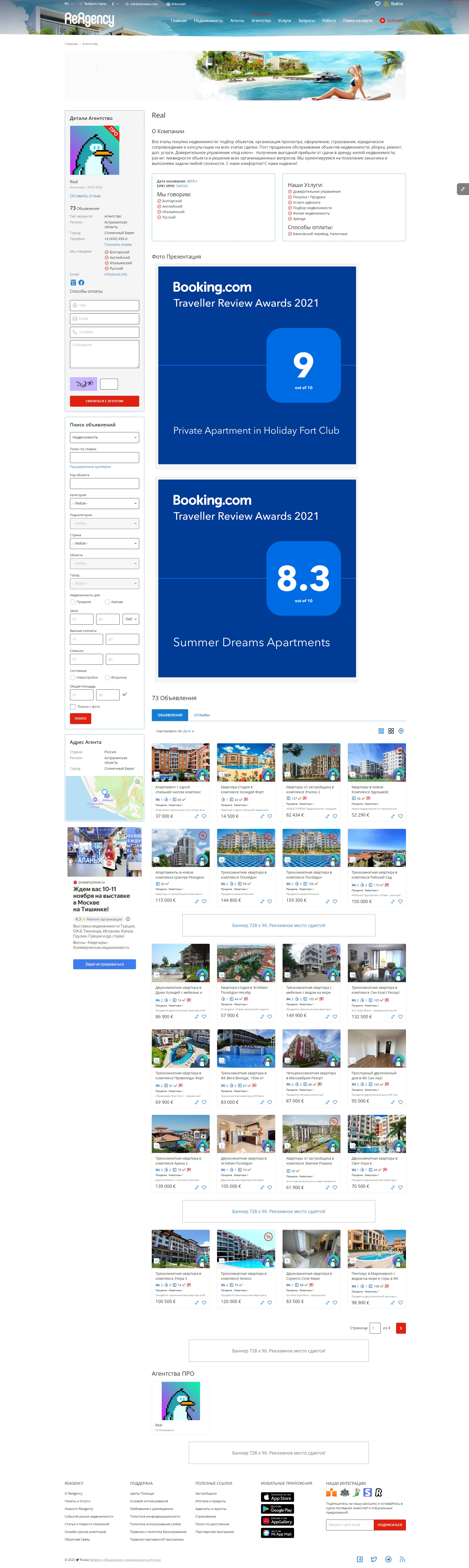Open Поиск на карте menu item
The height and width of the screenshot is (1568, 469).
pos(357,21)
